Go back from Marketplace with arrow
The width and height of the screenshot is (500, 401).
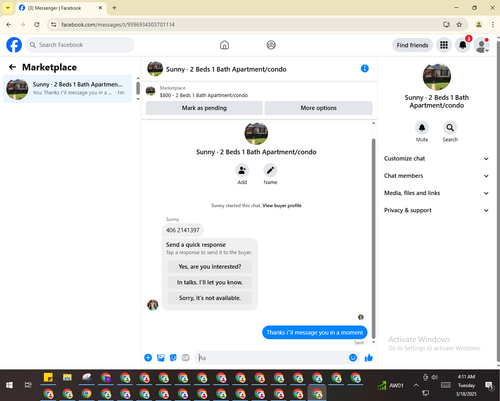[x=12, y=67]
